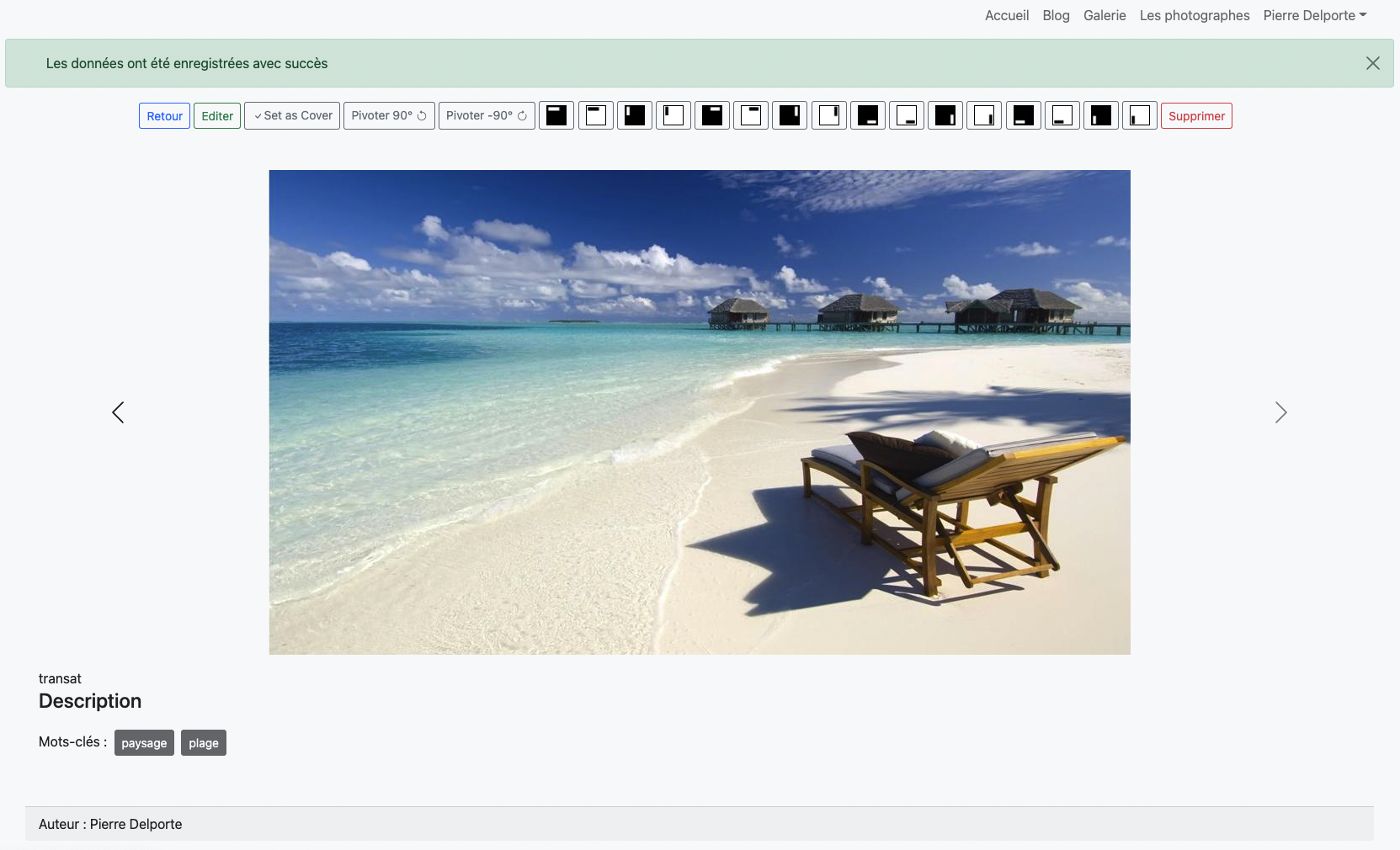This screenshot has width=1400, height=850.
Task: Apply white watermark icon with horizontal top-right bar
Action: click(x=751, y=115)
